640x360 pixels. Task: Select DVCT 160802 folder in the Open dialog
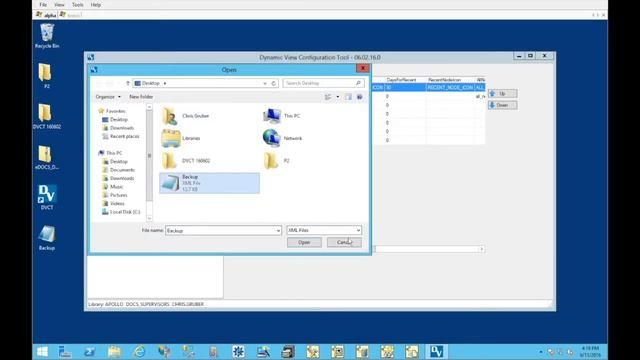pos(186,161)
